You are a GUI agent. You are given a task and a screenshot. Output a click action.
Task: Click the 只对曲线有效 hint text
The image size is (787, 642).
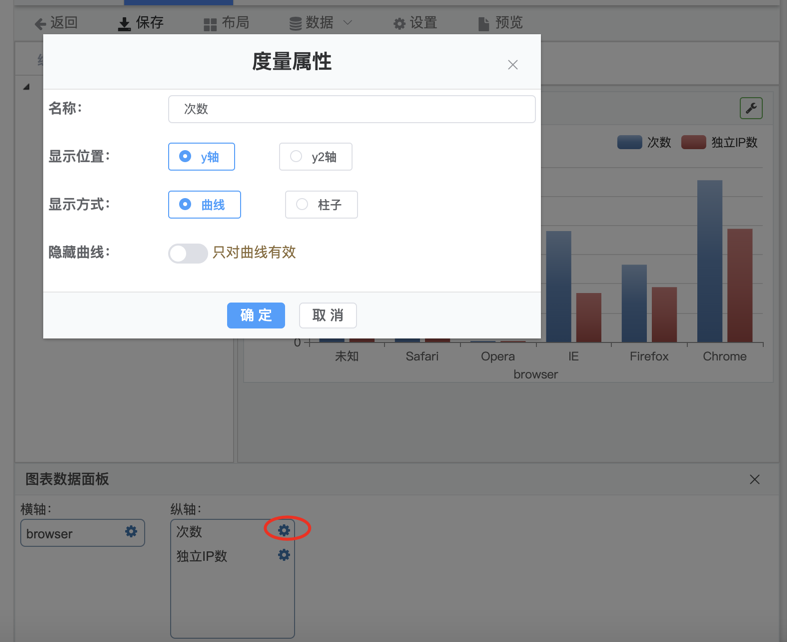tap(254, 252)
